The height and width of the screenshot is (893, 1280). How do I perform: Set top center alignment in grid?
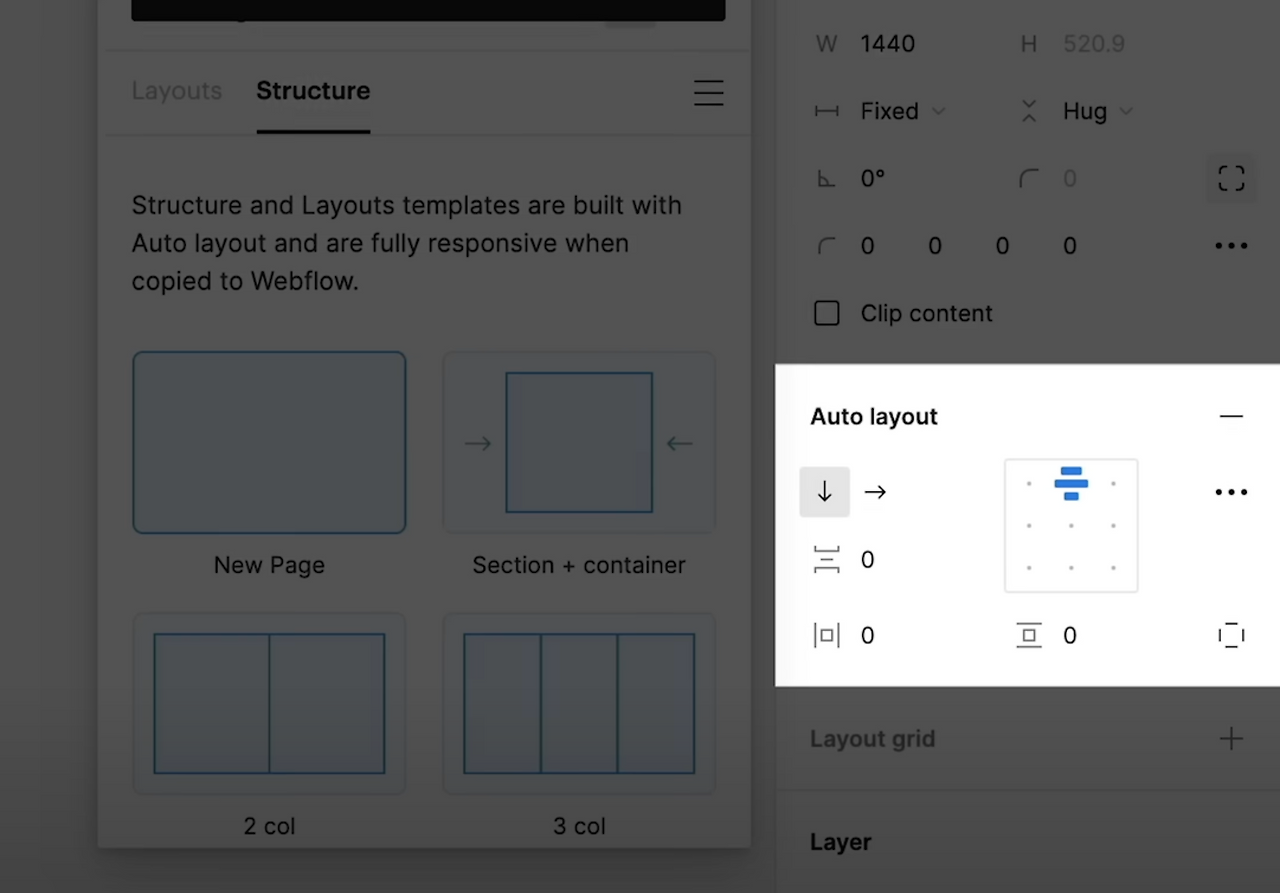click(1071, 484)
